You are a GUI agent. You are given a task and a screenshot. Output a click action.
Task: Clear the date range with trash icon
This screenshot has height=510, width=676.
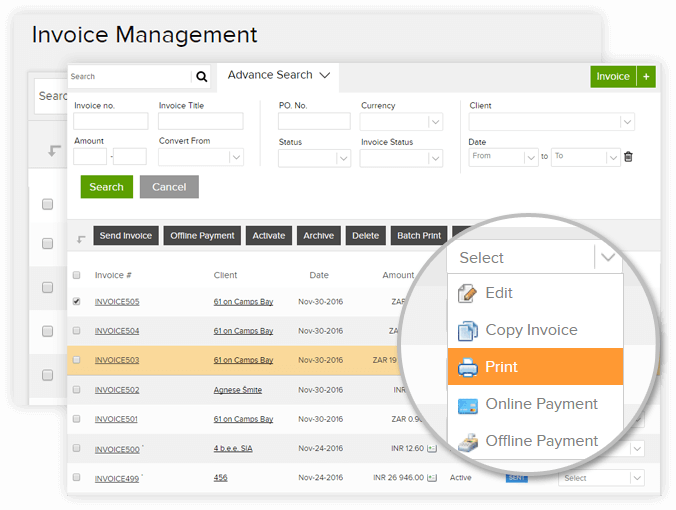click(628, 156)
